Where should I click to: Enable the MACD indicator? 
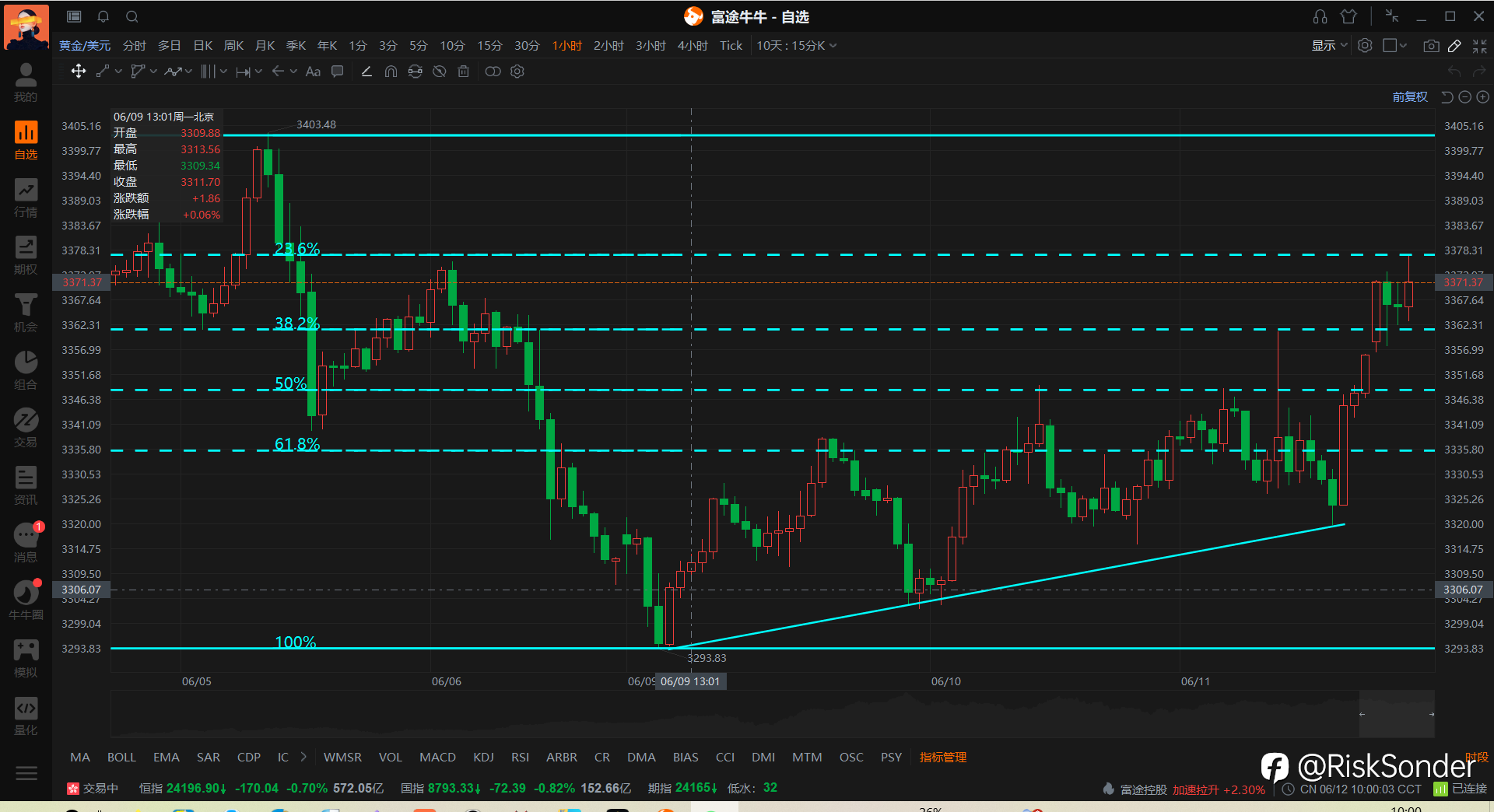click(x=437, y=757)
